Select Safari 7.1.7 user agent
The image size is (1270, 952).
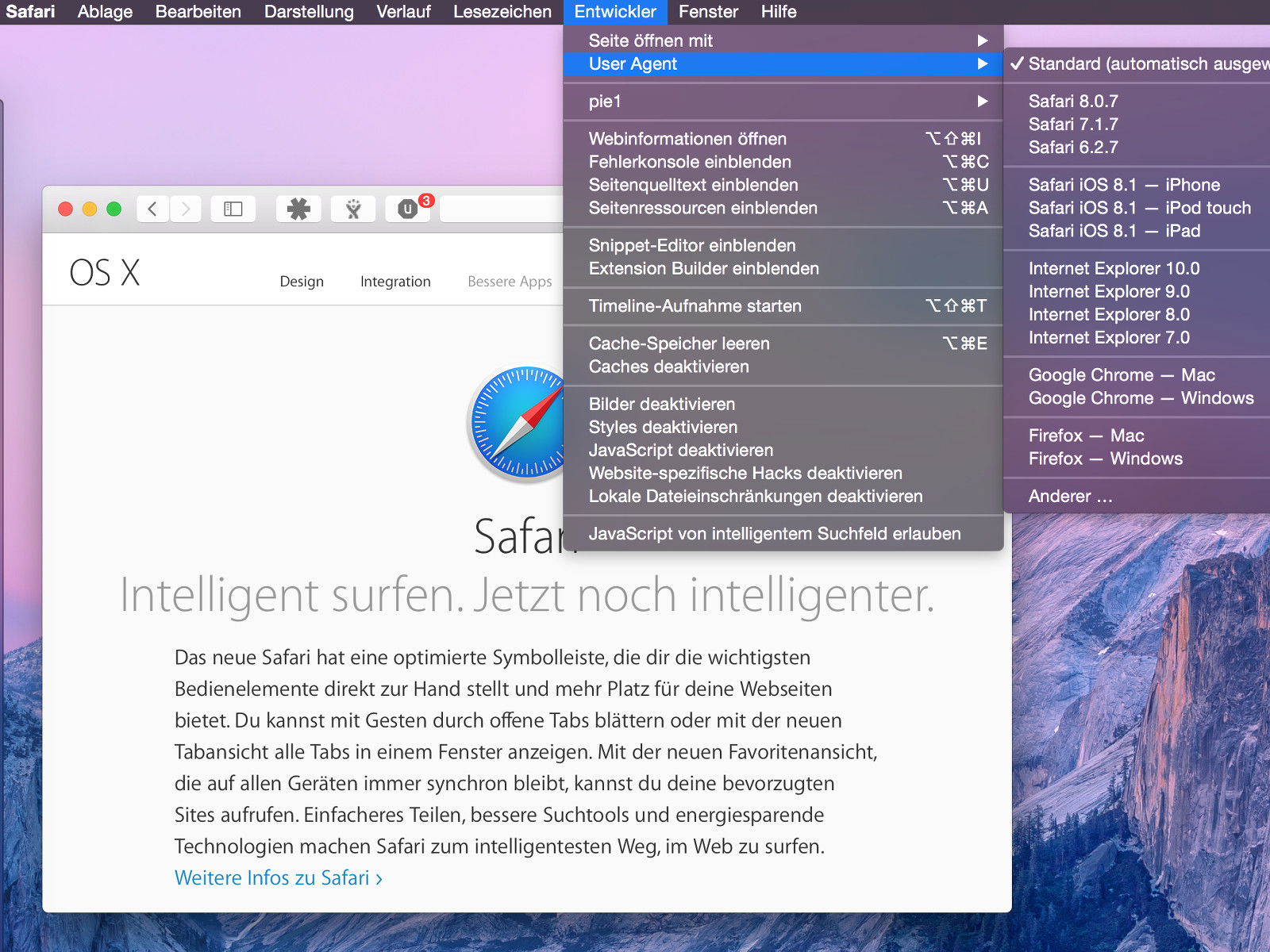(1137, 125)
